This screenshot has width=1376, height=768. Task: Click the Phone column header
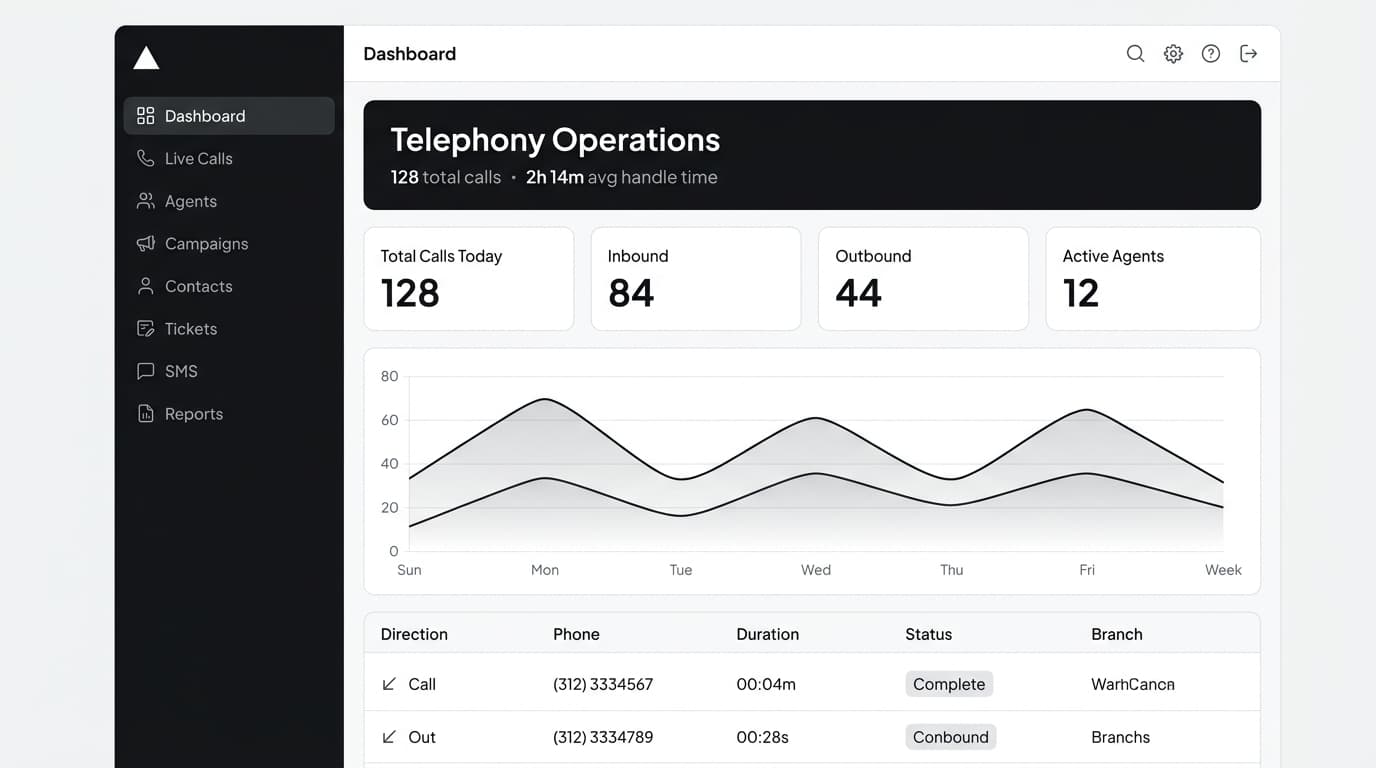tap(576, 634)
